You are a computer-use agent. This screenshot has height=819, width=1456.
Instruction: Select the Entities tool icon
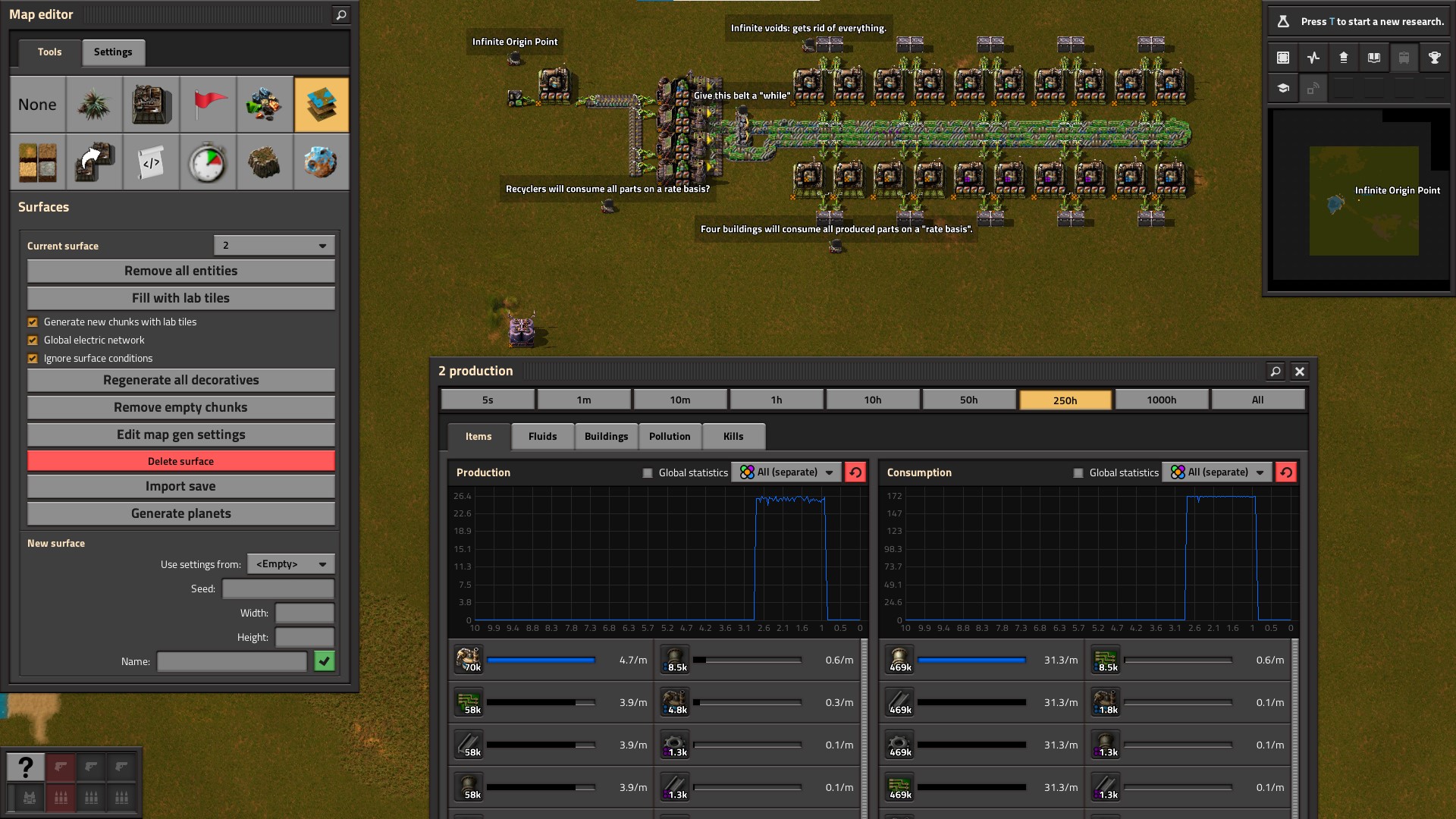pos(151,105)
